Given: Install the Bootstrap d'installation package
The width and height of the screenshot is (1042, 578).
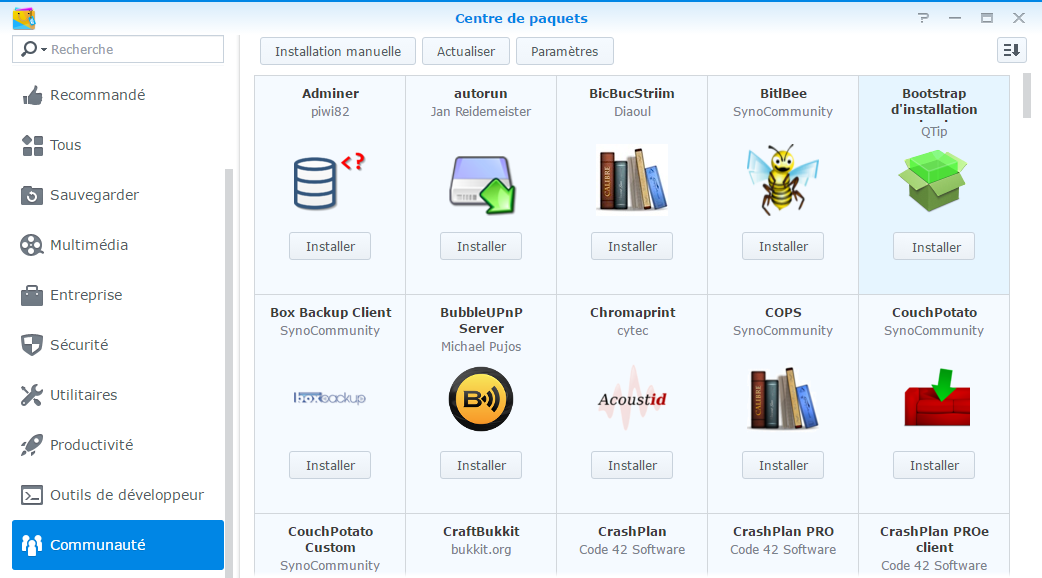Looking at the screenshot, I should 934,246.
